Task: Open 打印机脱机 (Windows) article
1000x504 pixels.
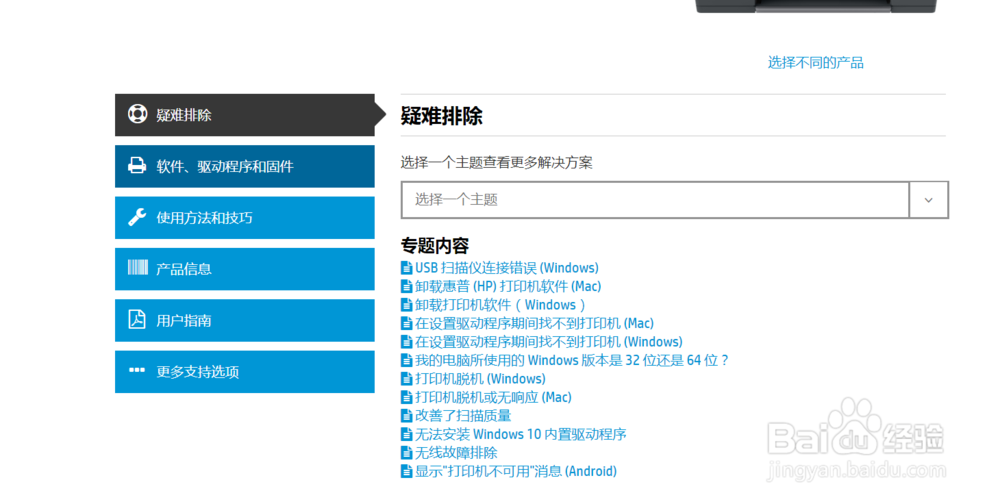Action: coord(480,379)
